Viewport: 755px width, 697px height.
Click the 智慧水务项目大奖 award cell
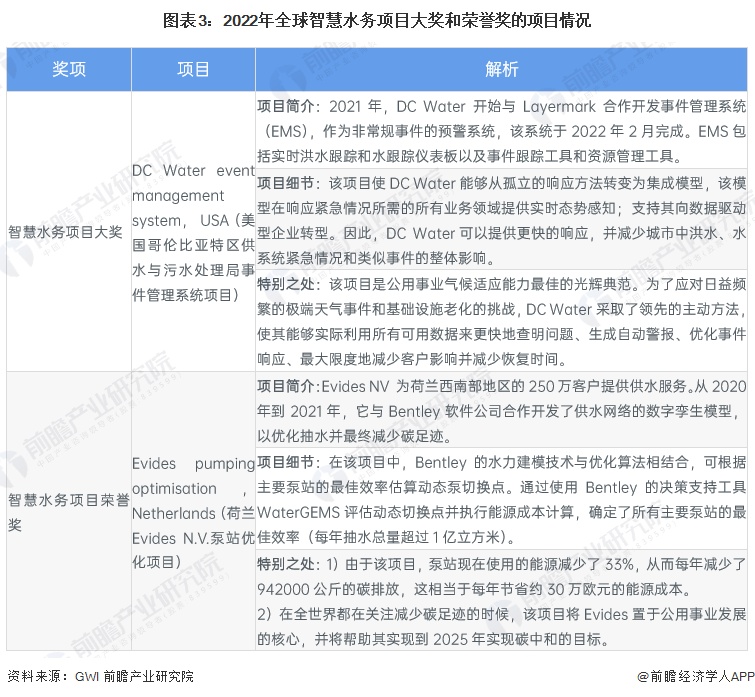(x=66, y=231)
